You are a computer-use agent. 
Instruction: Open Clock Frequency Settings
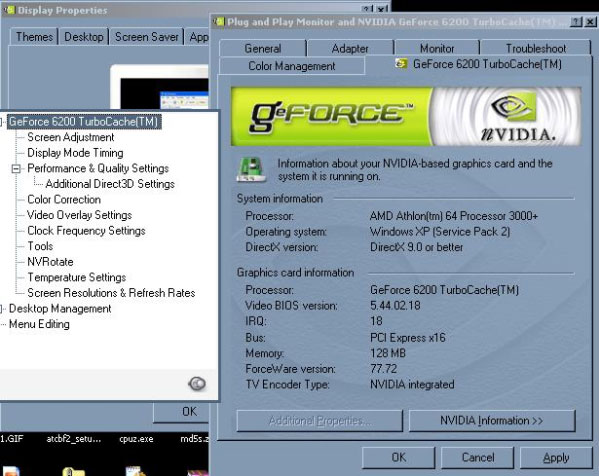pos(86,231)
